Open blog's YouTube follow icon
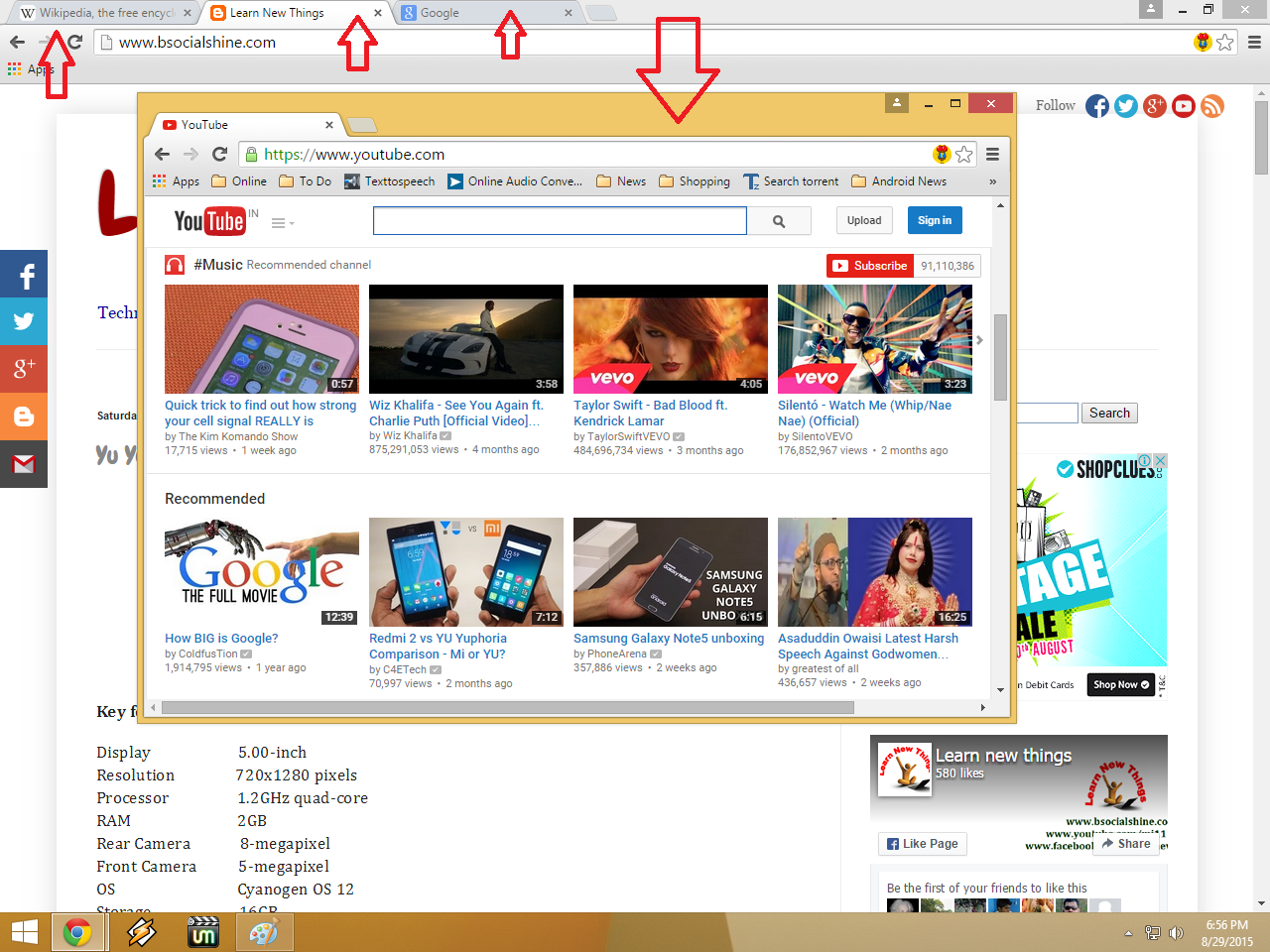The image size is (1270, 952). [1184, 106]
